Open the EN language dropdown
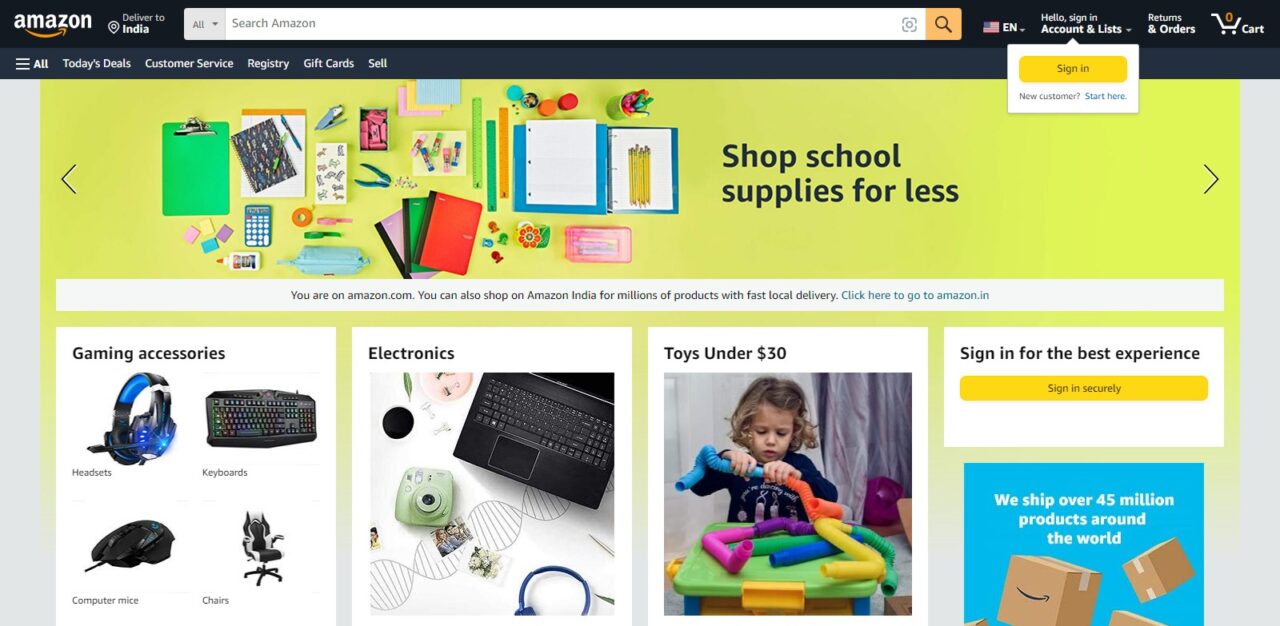1280x626 pixels. click(x=1003, y=27)
